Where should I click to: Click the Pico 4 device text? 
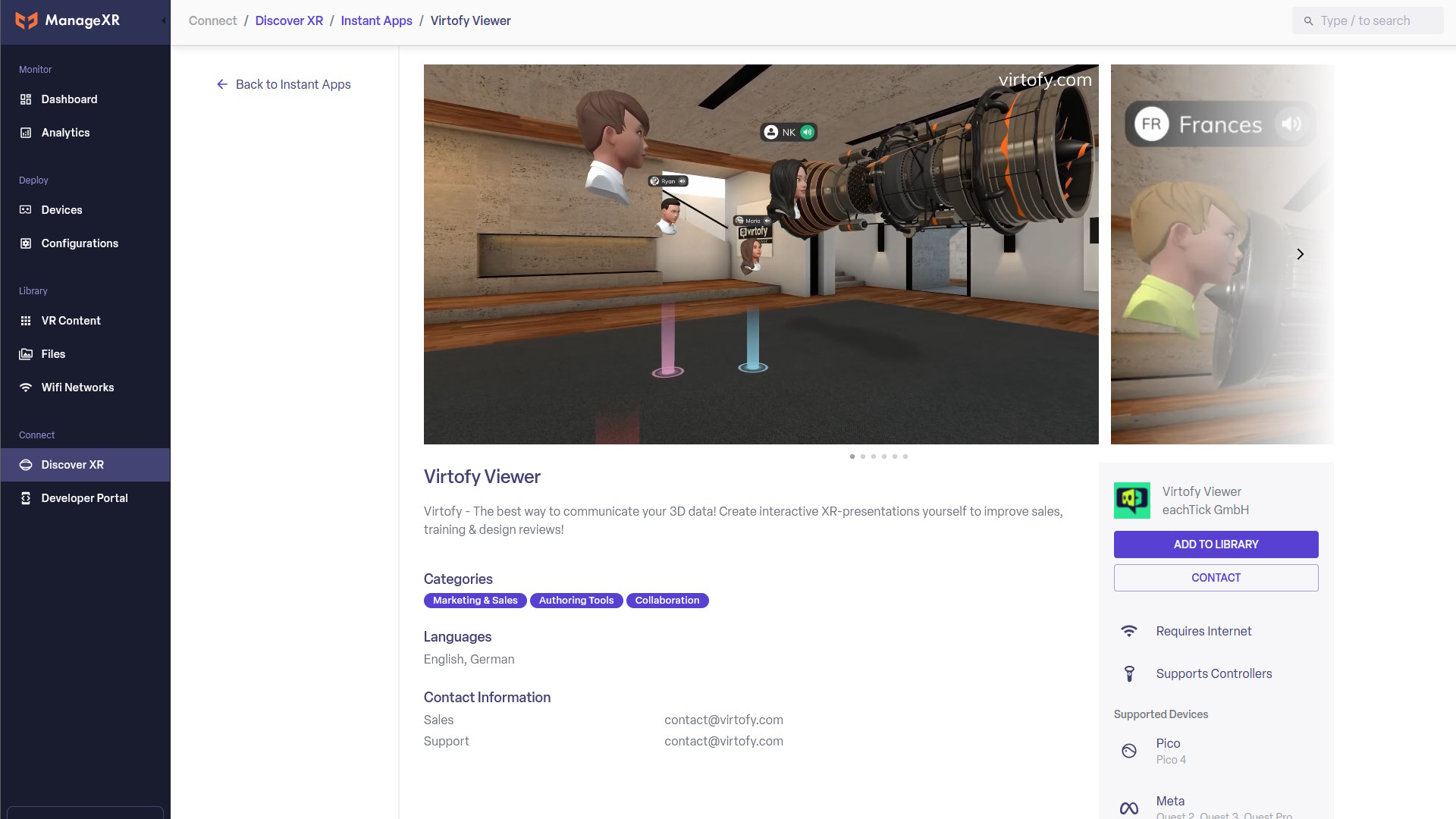pos(1171,760)
